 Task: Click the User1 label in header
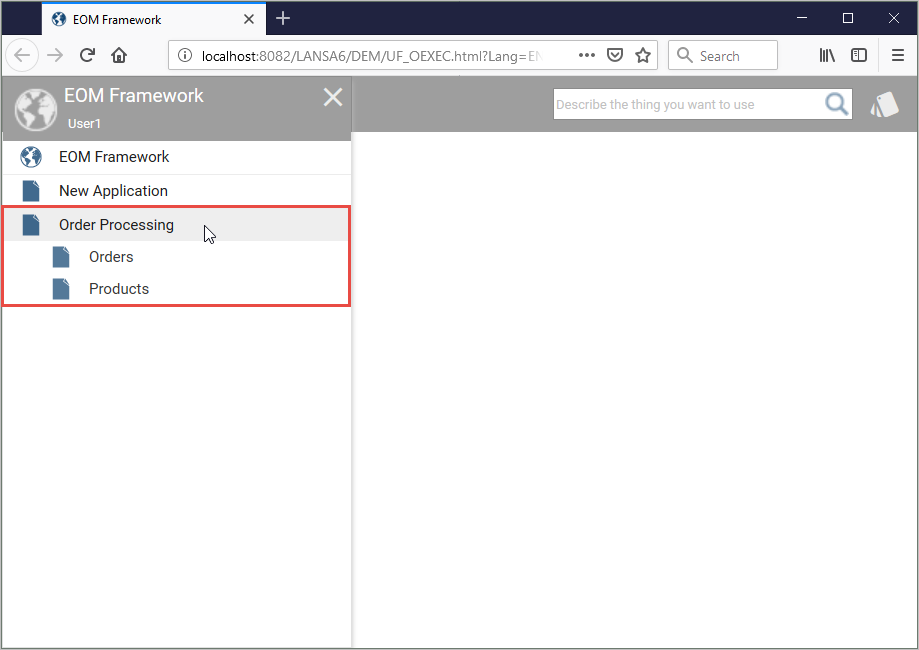tap(84, 124)
